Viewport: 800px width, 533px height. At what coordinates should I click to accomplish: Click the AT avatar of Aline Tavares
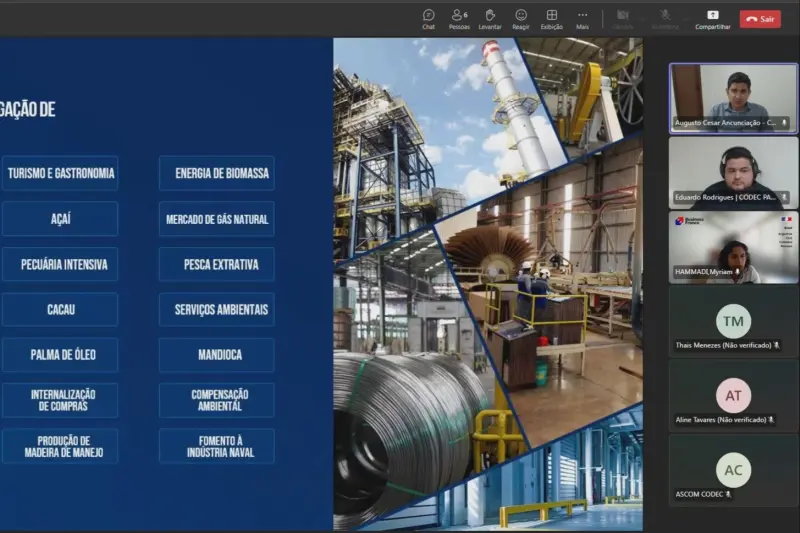(x=733, y=395)
